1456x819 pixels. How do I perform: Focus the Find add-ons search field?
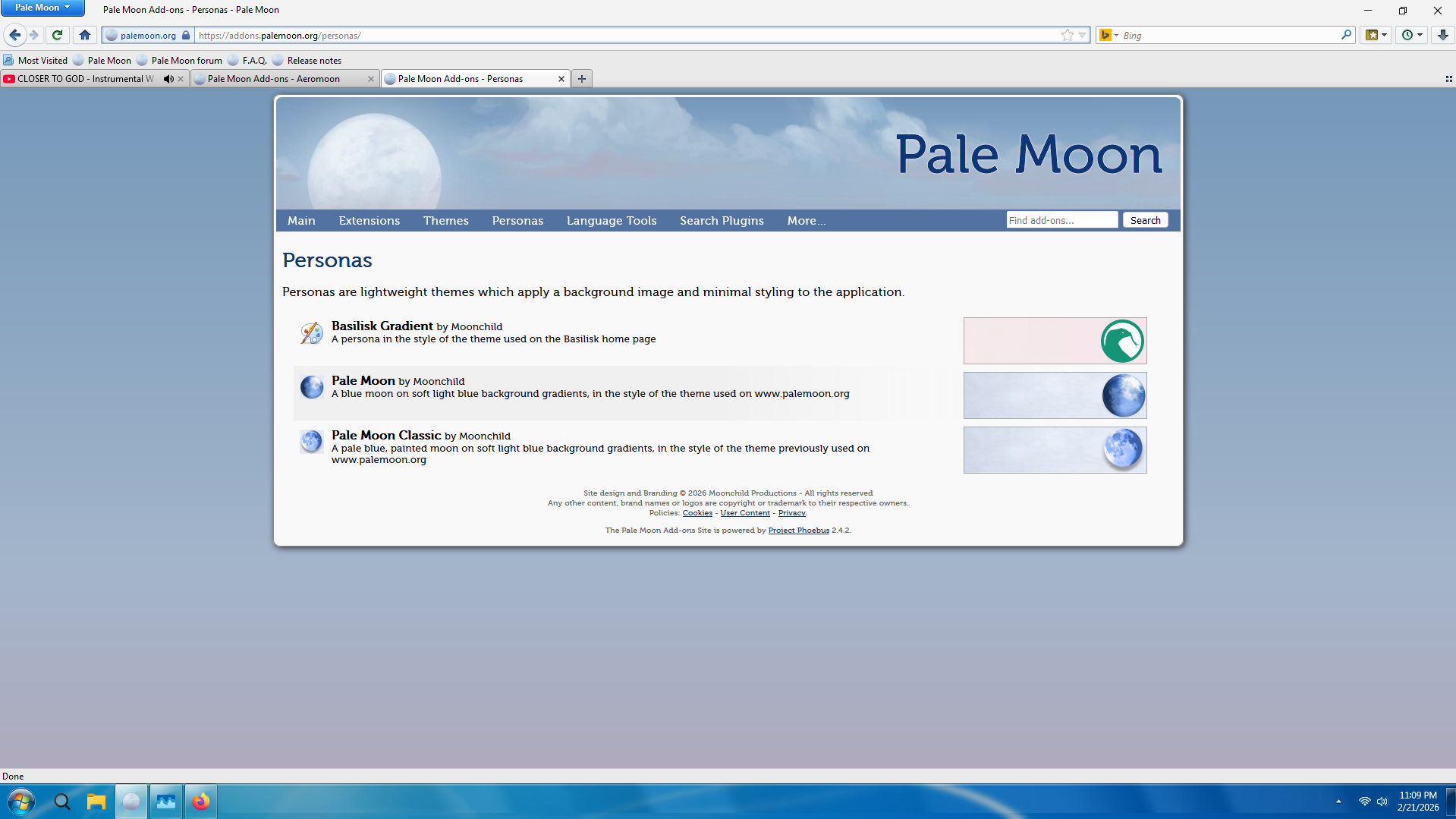point(1061,220)
